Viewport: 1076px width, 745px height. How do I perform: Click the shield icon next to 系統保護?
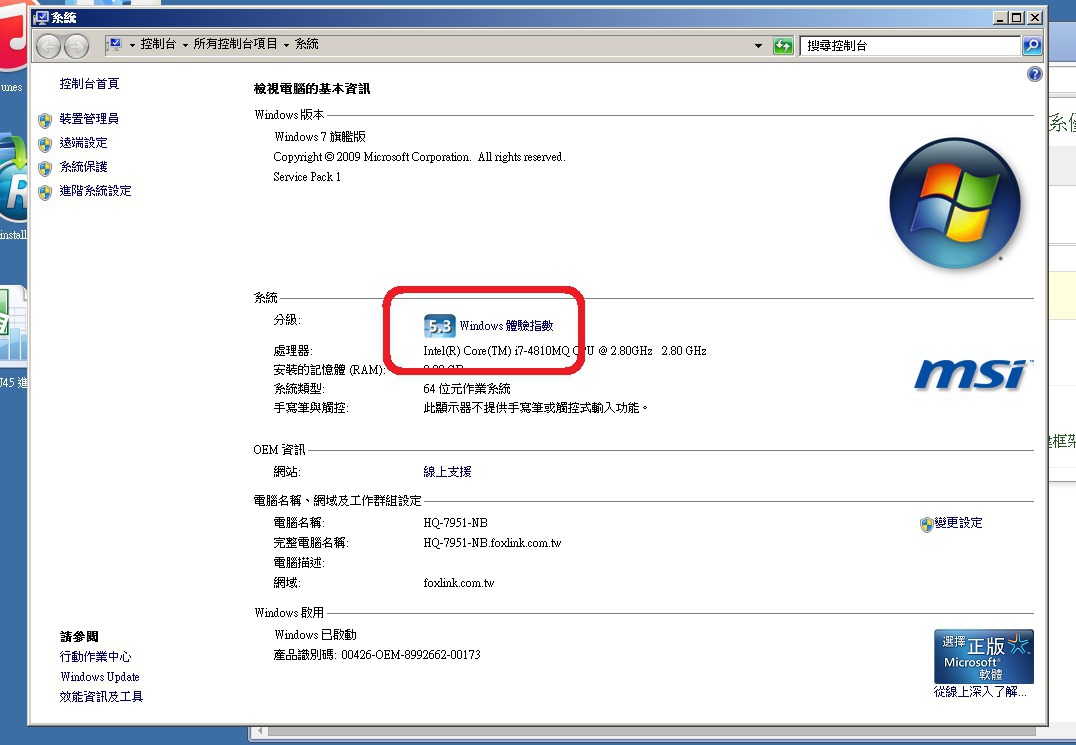[x=45, y=169]
